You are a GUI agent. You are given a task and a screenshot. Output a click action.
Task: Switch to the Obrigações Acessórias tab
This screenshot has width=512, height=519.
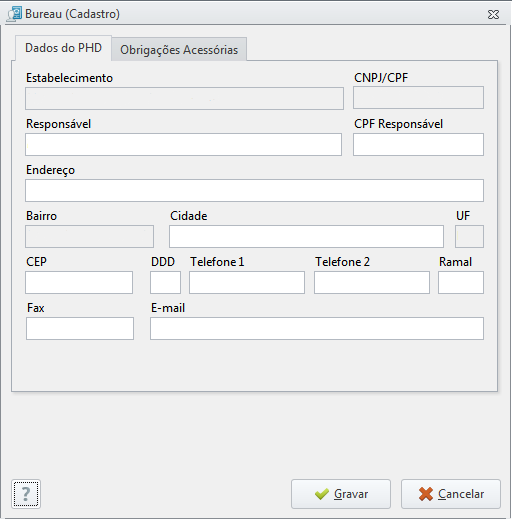coord(179,49)
